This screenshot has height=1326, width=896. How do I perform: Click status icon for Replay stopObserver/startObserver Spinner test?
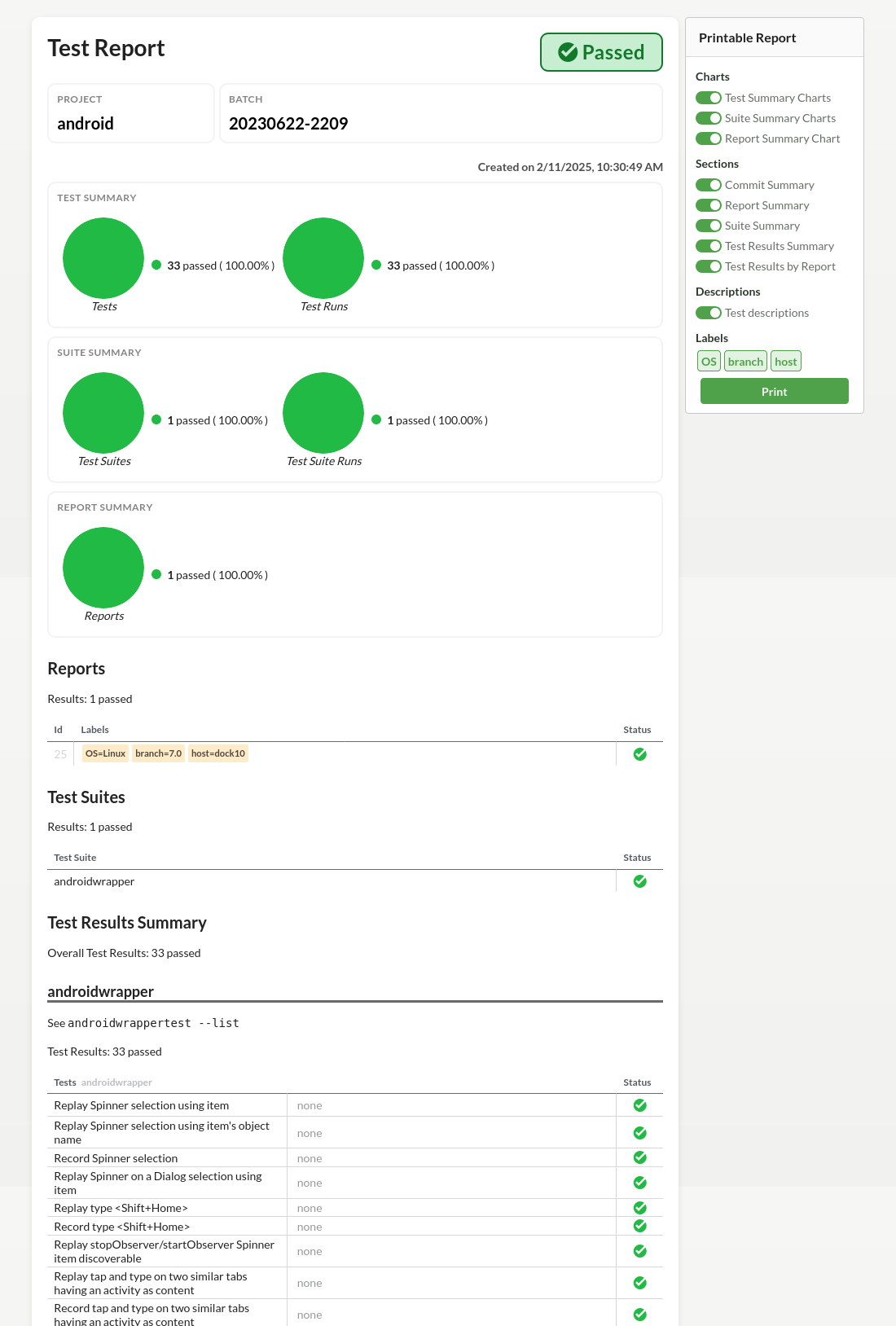pos(639,1251)
